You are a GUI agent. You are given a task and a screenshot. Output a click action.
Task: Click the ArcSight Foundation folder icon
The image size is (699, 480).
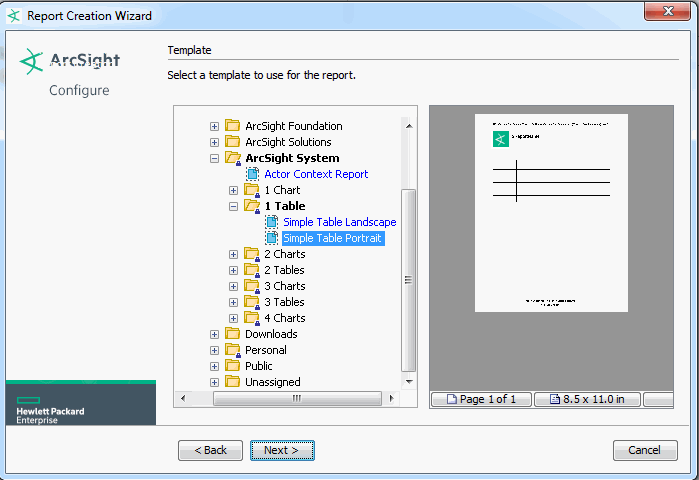click(x=233, y=126)
